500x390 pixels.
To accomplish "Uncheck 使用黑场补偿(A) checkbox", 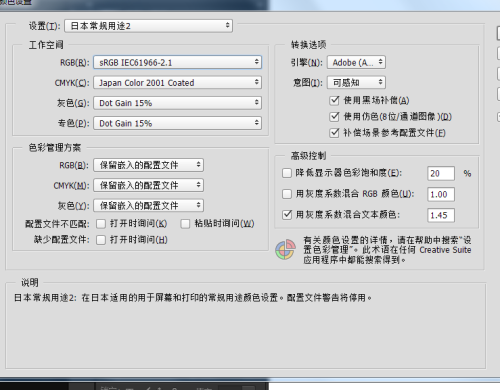I will pos(334,100).
